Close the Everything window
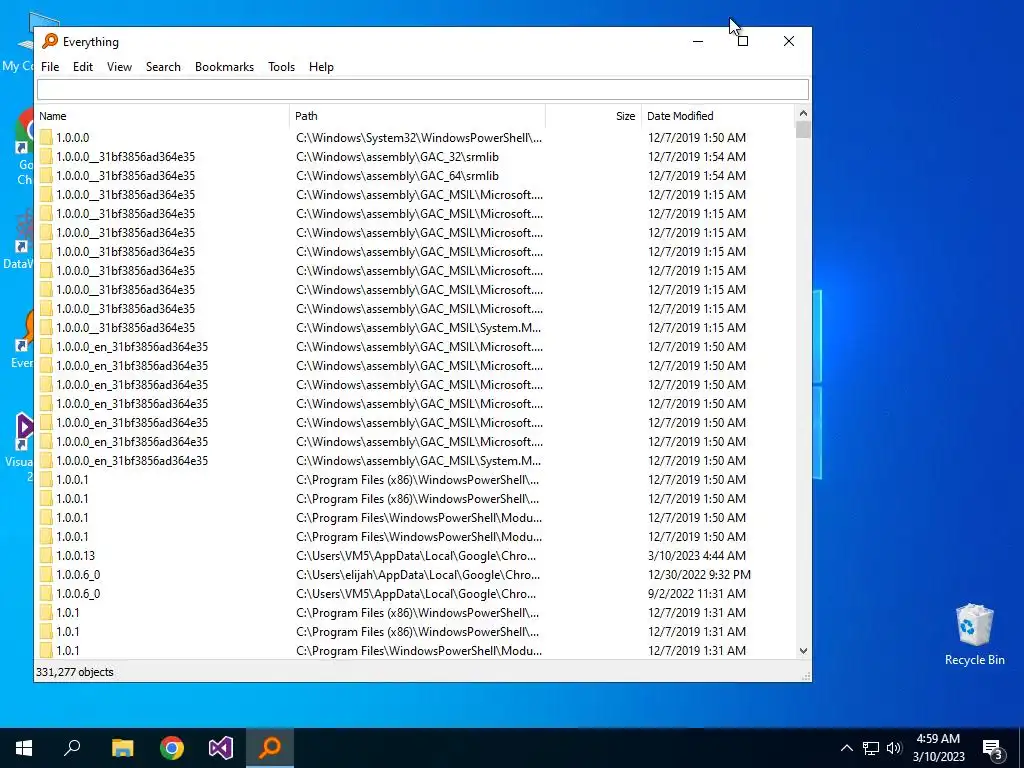Viewport: 1024px width, 768px height. point(789,41)
